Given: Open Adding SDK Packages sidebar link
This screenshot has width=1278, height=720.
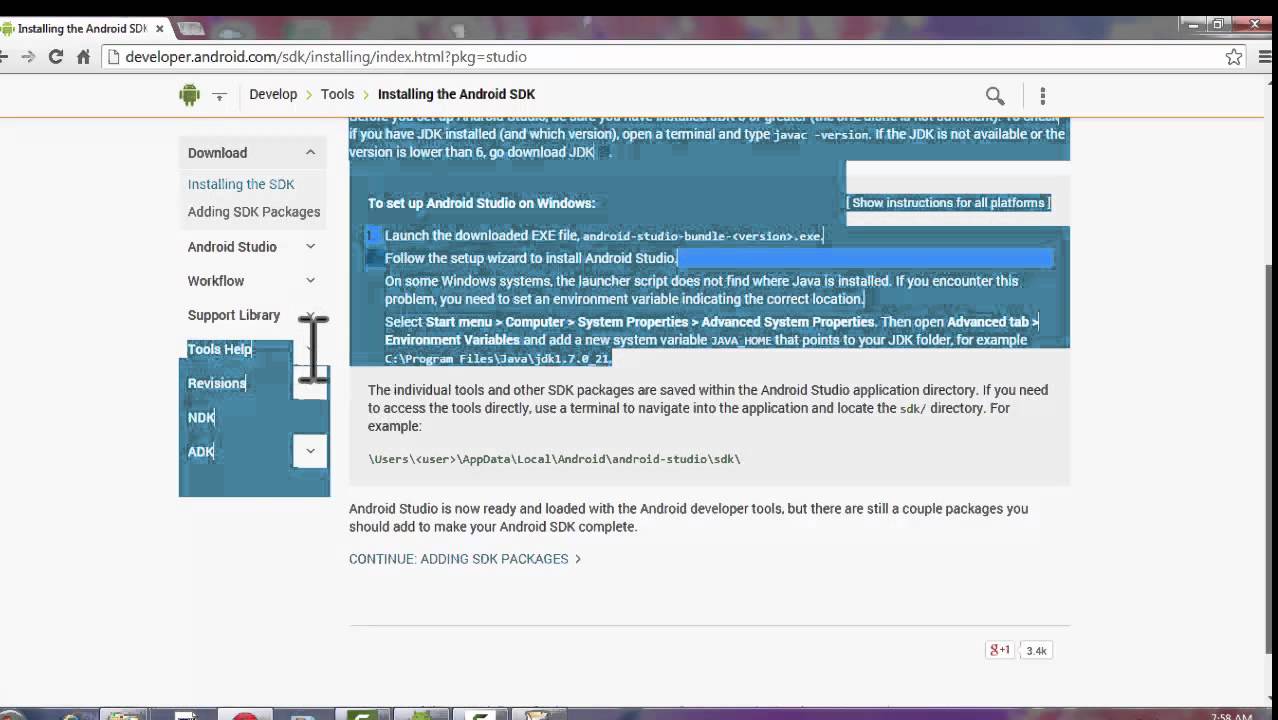Looking at the screenshot, I should 254,212.
